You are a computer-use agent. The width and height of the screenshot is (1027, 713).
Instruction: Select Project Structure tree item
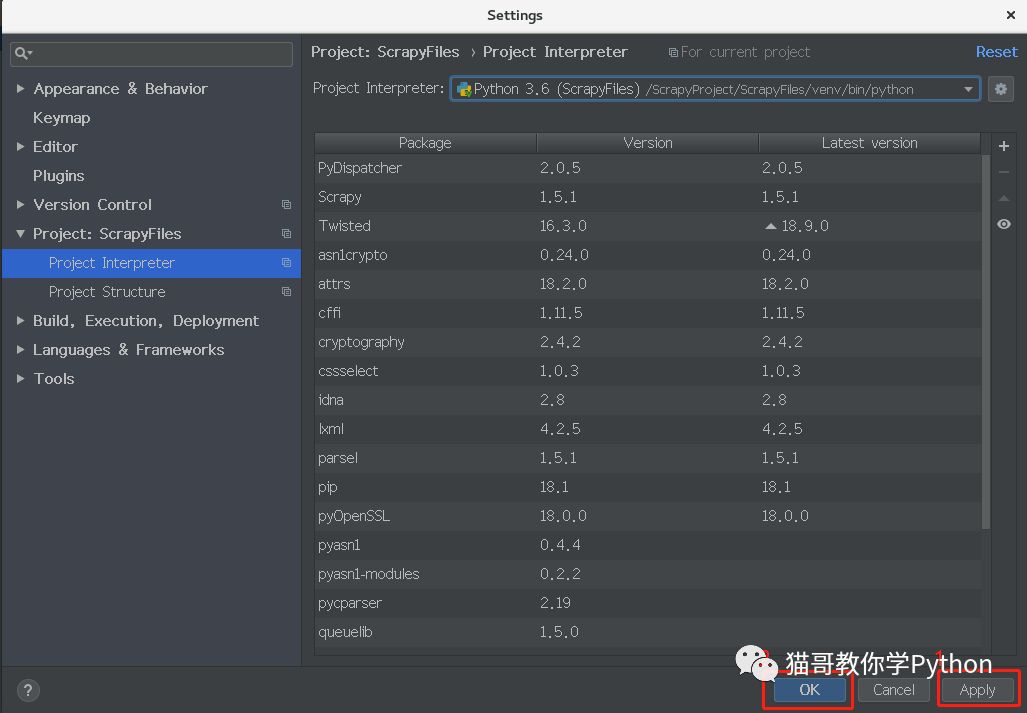pyautogui.click(x=151, y=292)
